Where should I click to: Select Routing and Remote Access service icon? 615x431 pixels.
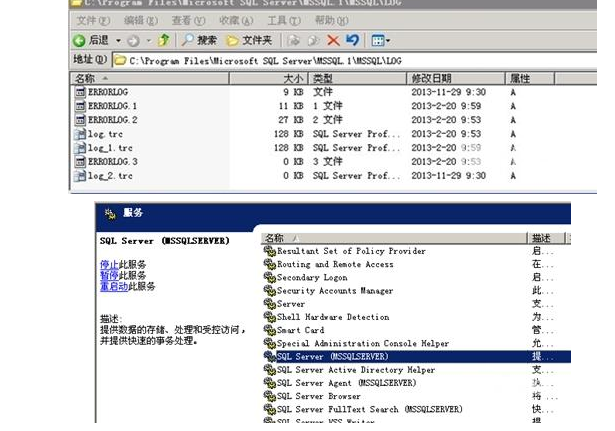point(269,264)
